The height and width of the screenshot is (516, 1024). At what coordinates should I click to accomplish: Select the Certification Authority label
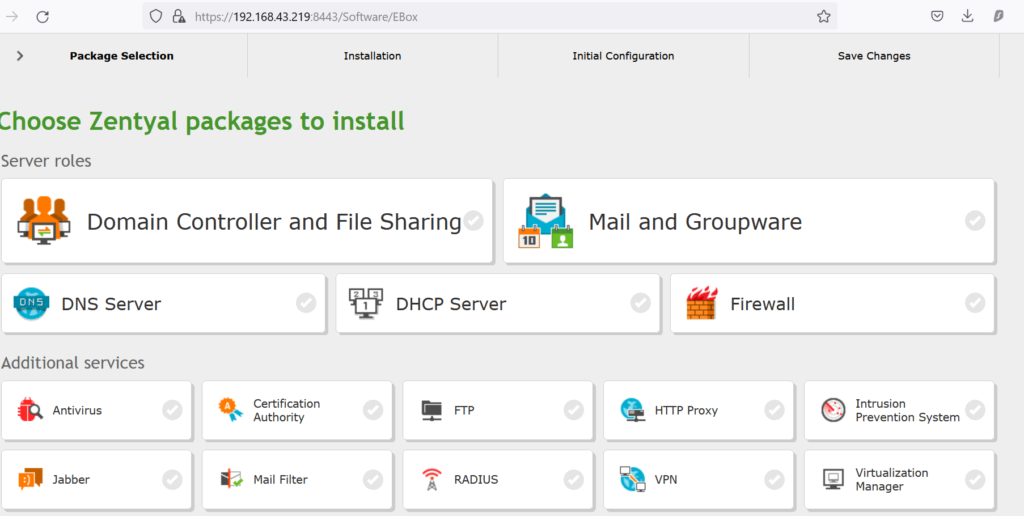(x=287, y=410)
